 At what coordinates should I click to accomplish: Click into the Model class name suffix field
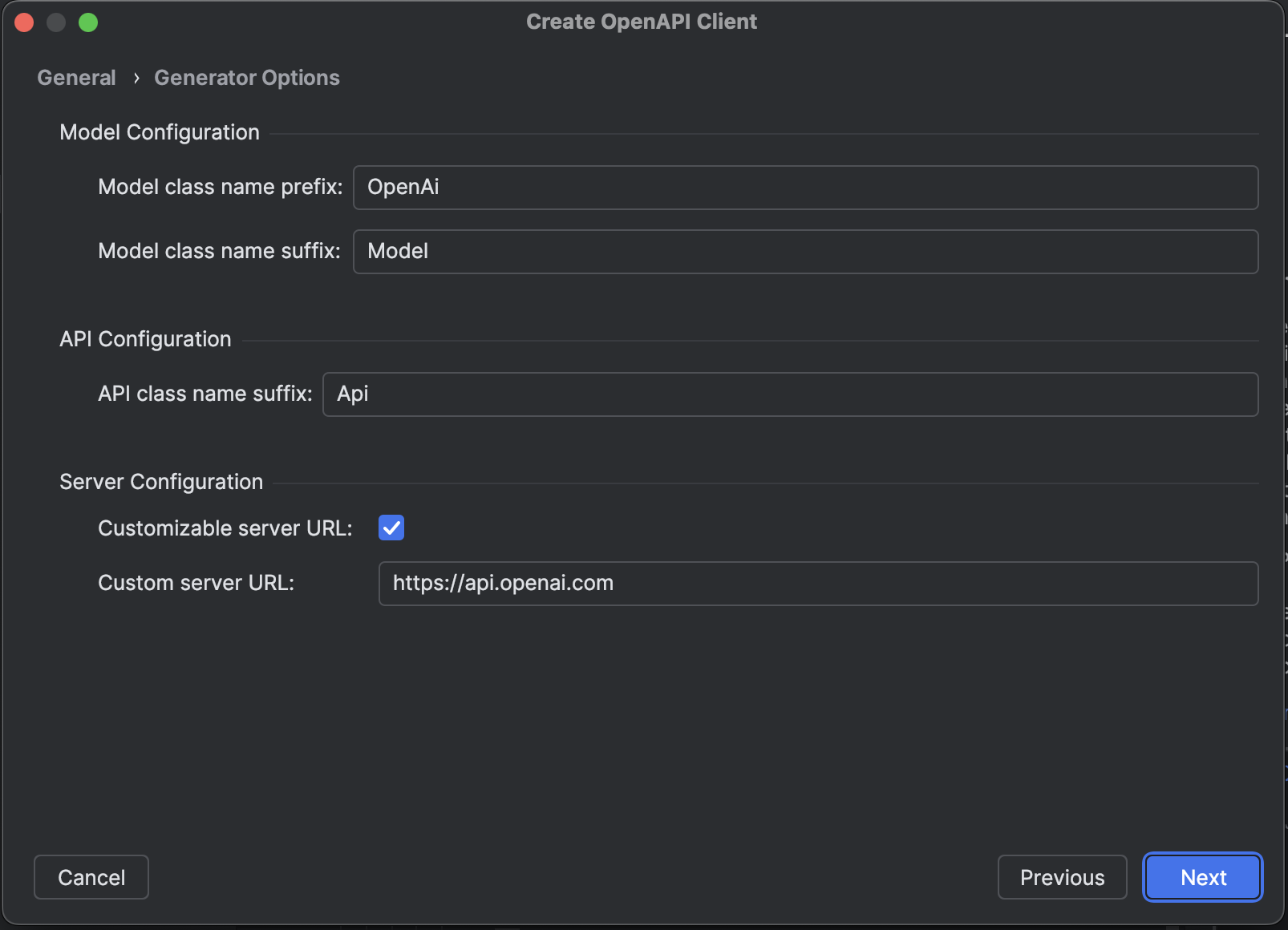coord(805,252)
